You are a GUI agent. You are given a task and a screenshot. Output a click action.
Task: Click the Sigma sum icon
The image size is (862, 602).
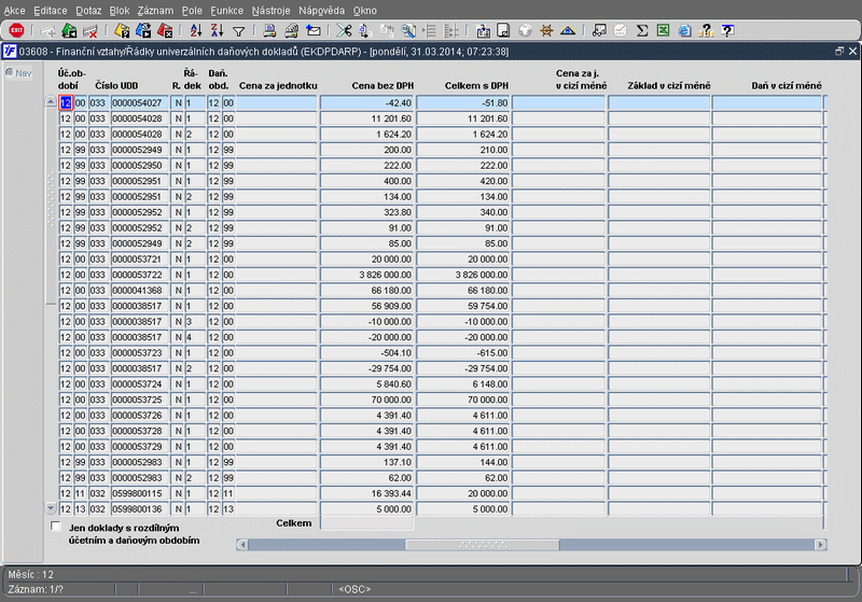point(642,31)
